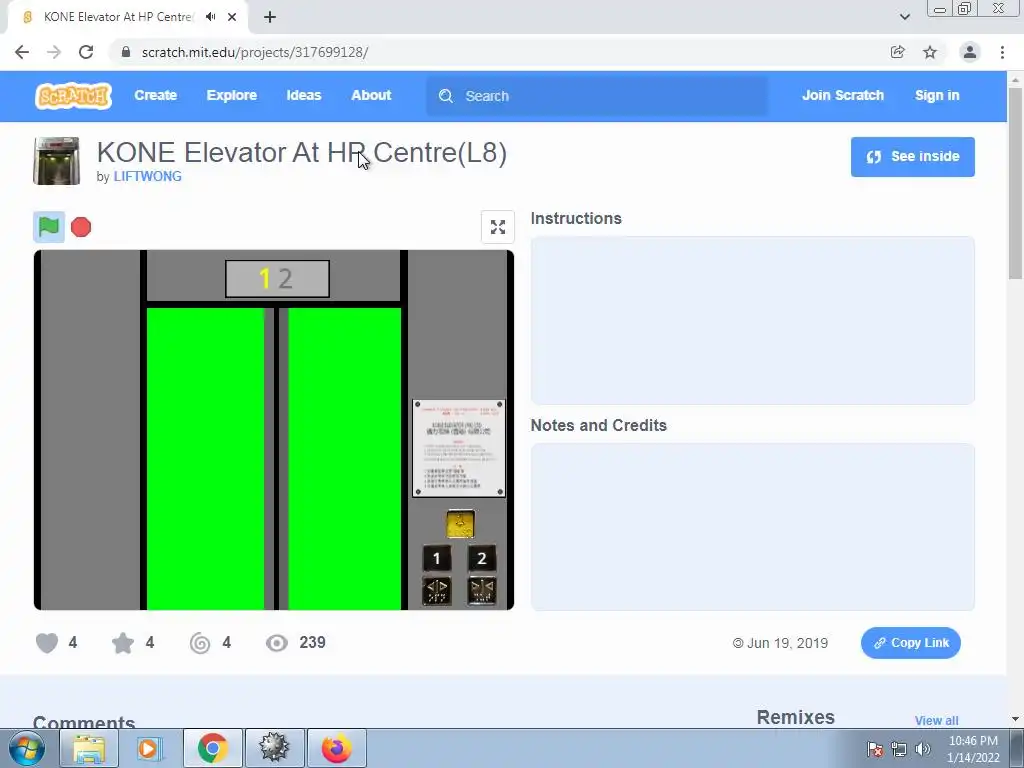Screen dimensions: 1024x768
Task: Open Windows Start menu
Action: coord(27,748)
